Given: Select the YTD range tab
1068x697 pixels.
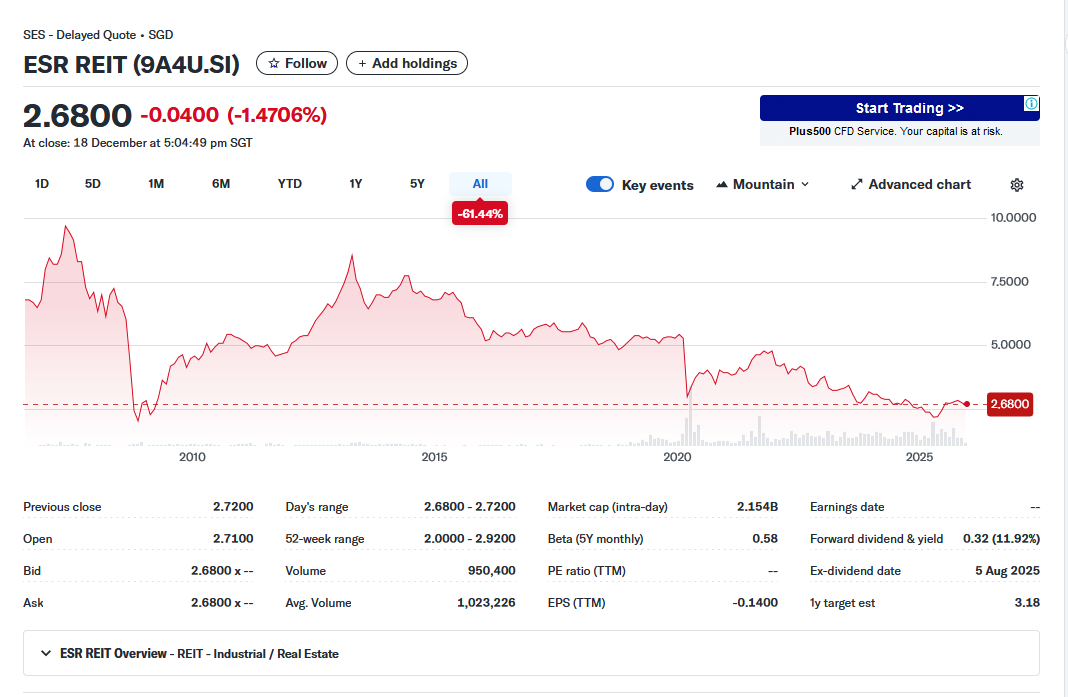Looking at the screenshot, I should 290,184.
